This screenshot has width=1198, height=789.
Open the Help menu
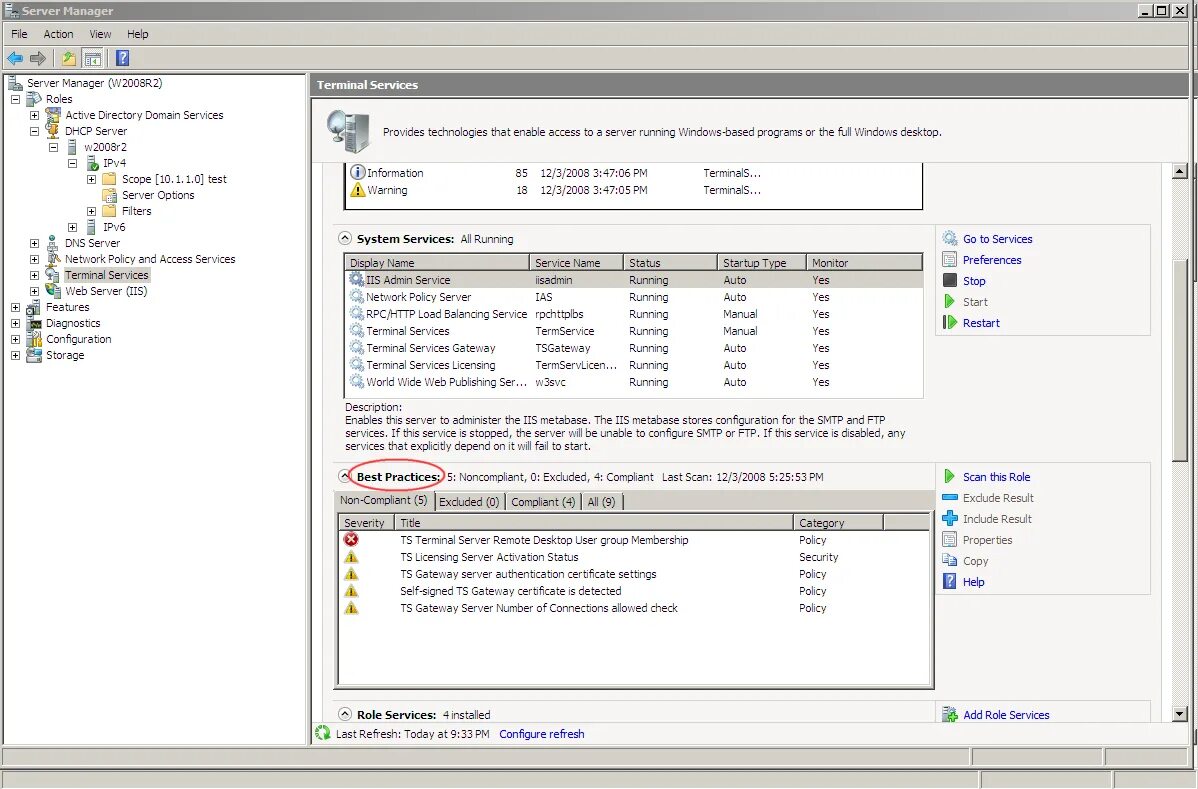(x=138, y=34)
